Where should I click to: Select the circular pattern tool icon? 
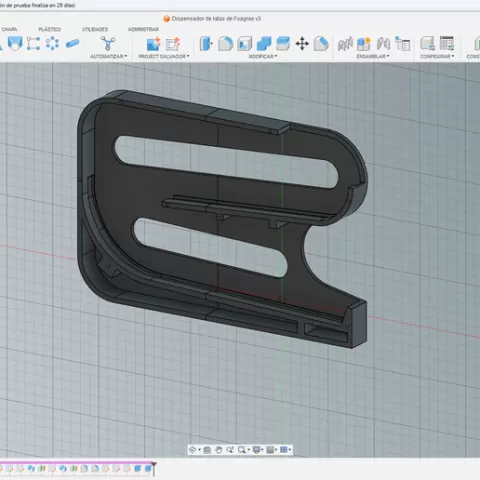click(52, 44)
